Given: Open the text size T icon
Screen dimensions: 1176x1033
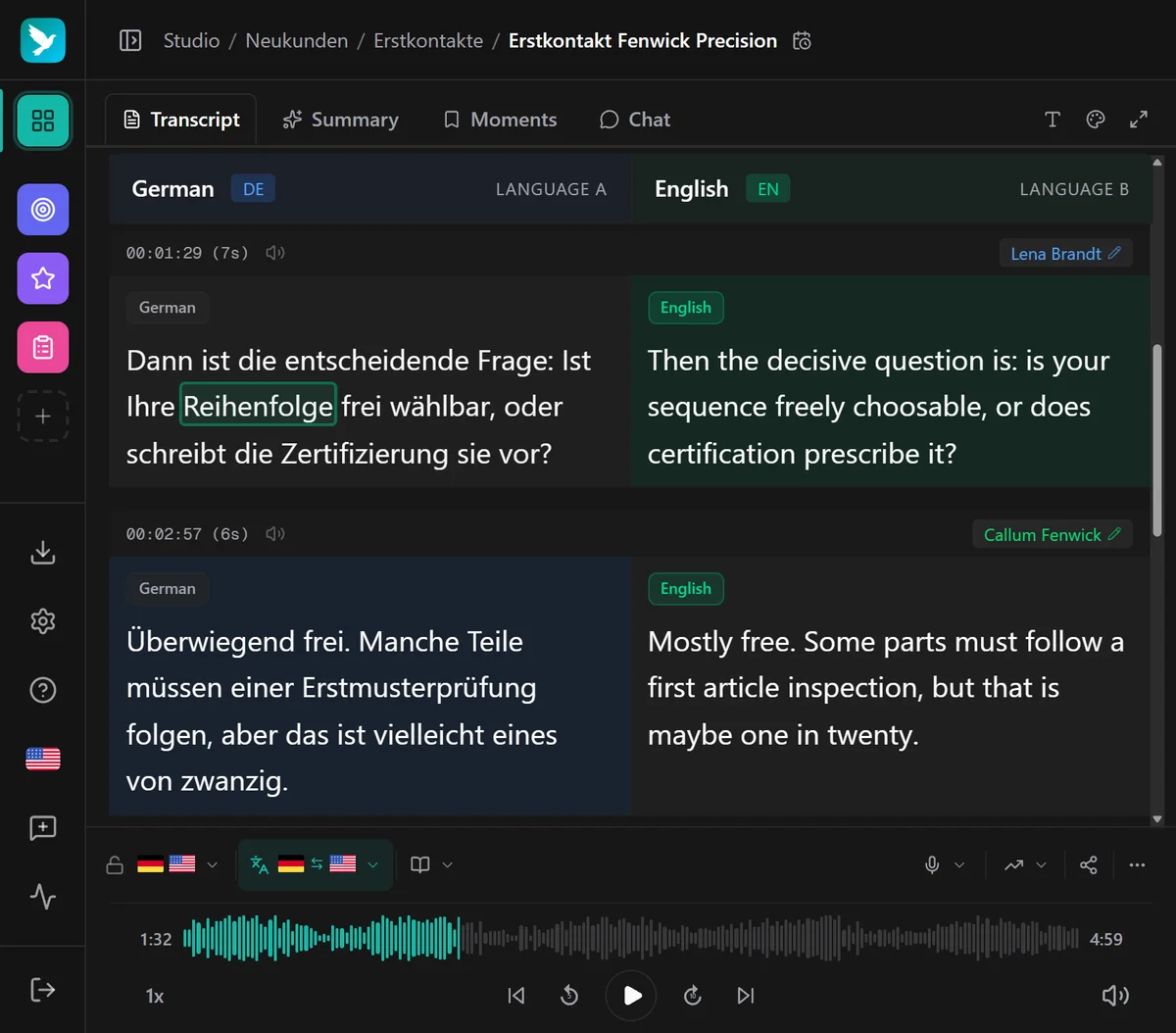Looking at the screenshot, I should [1053, 120].
